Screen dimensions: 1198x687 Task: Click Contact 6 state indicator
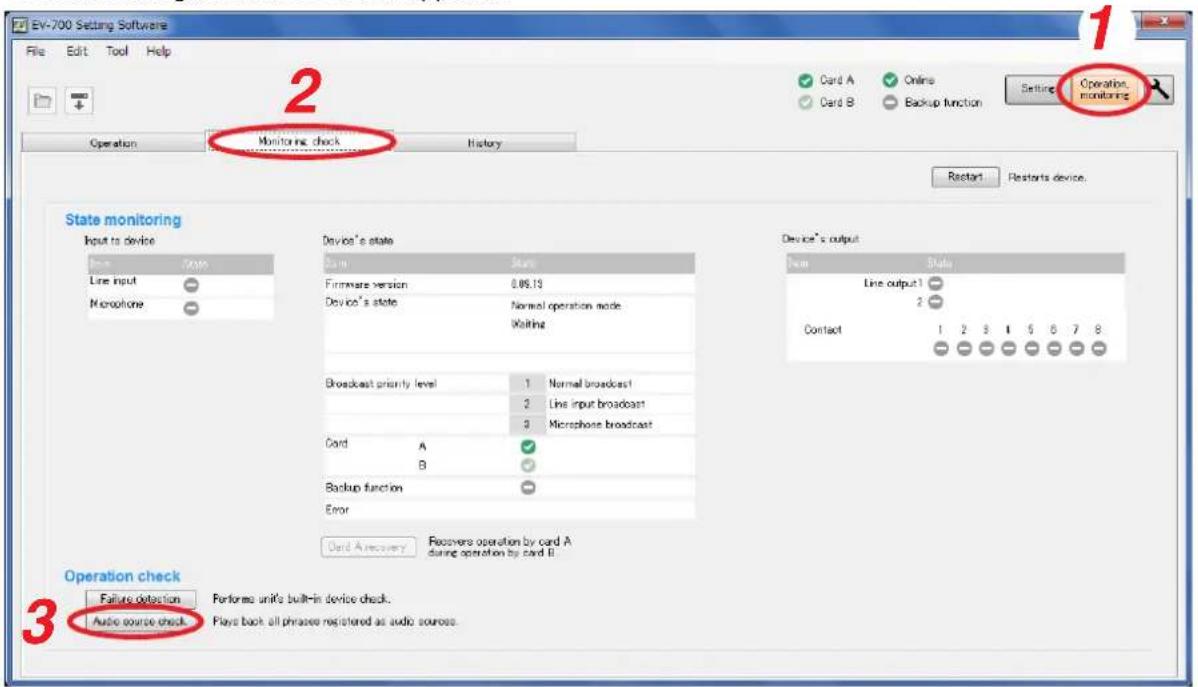(1054, 348)
